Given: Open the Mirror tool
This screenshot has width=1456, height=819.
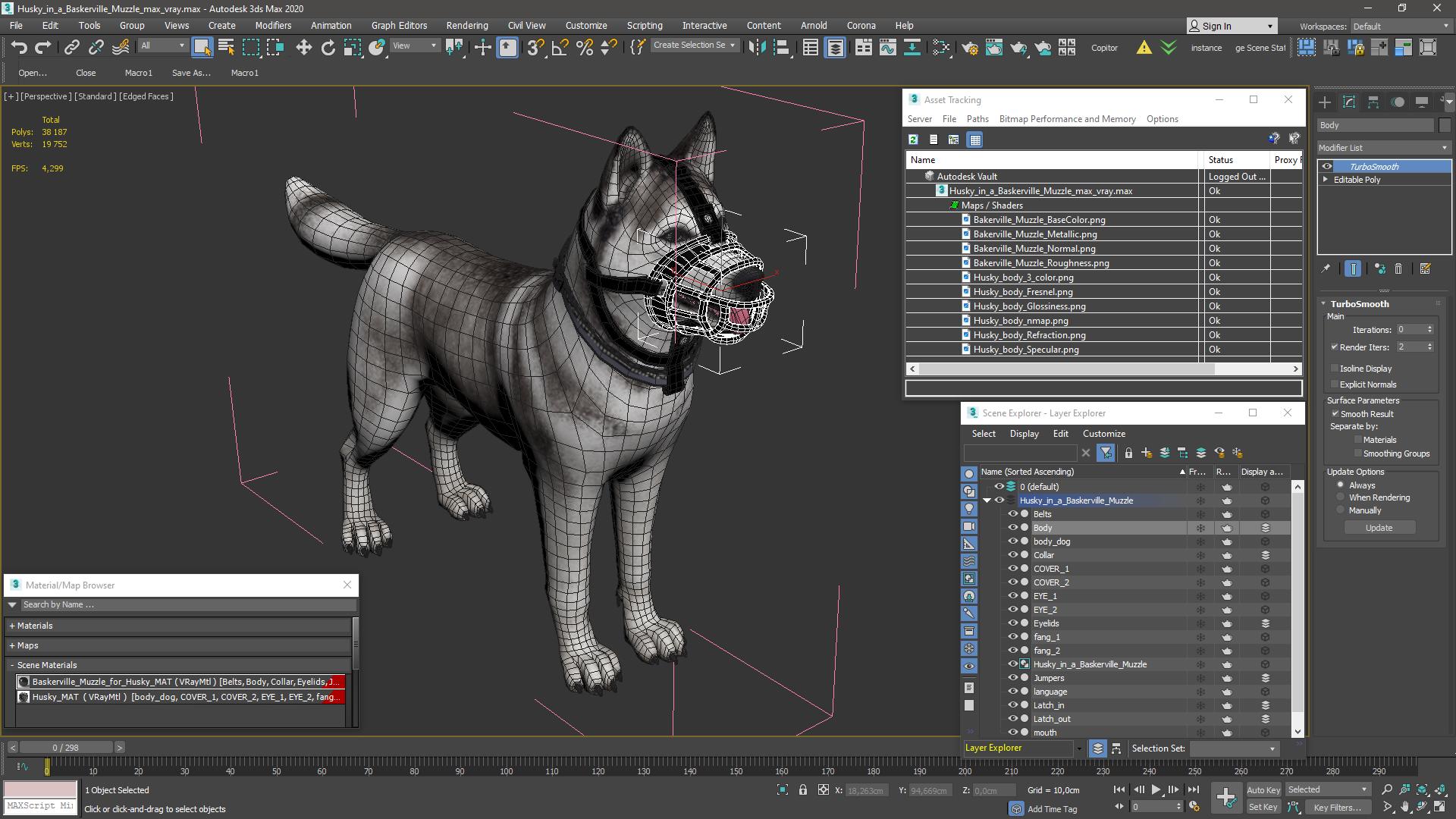Looking at the screenshot, I should click(756, 48).
